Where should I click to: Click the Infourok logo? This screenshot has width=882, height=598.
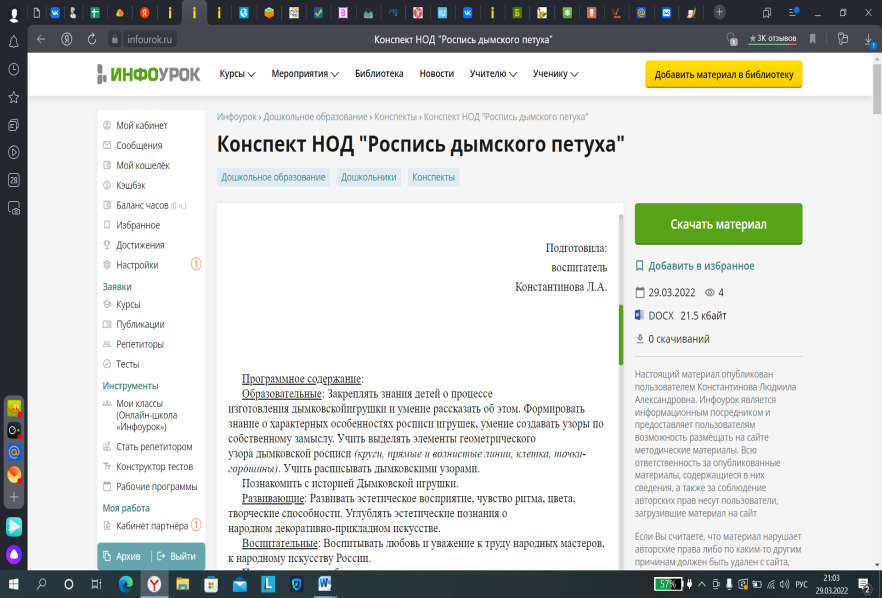click(x=148, y=74)
